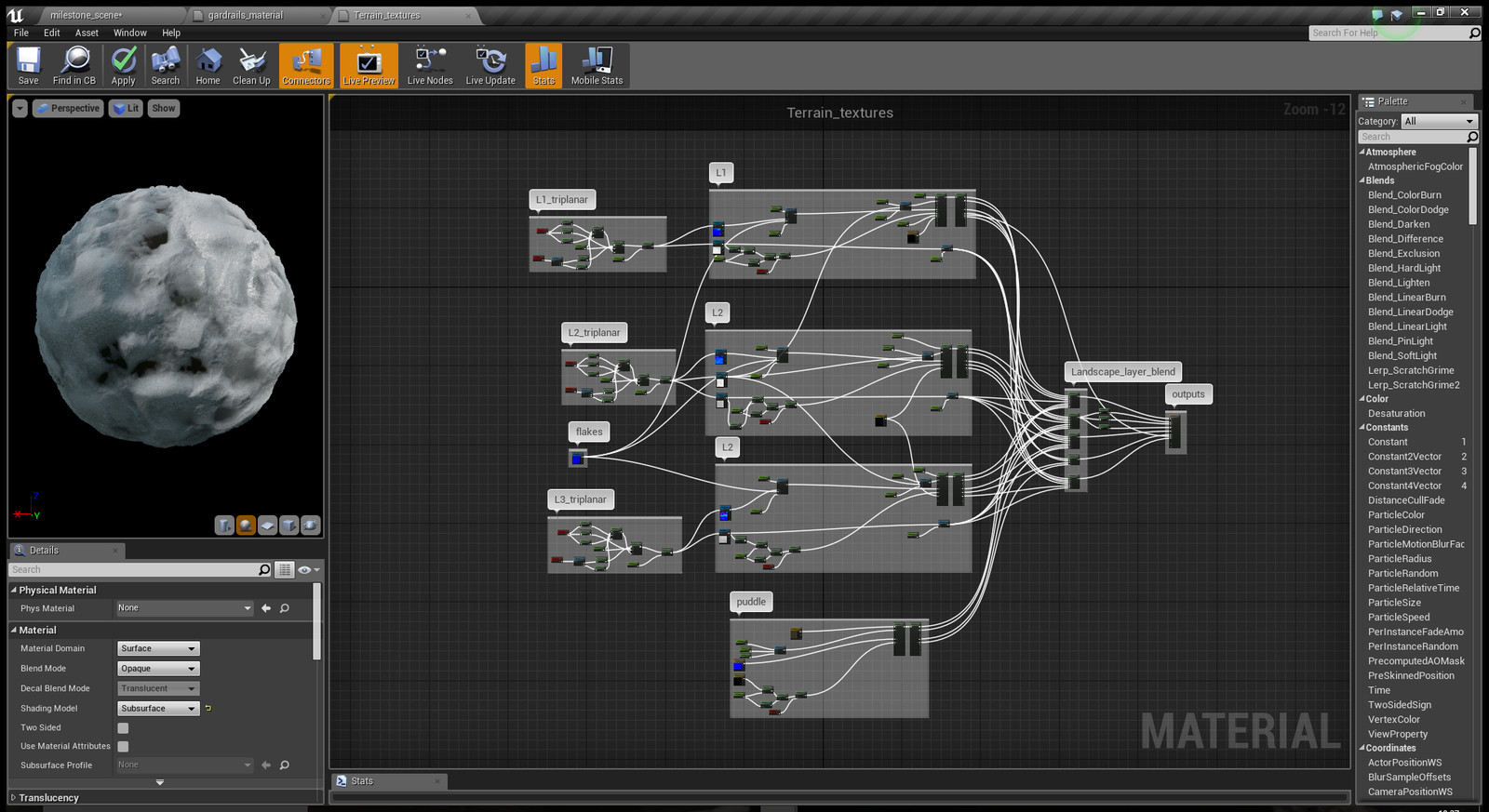Screen dimensions: 1489x812
Task: Apply material changes with Apply icon
Action: coord(123,66)
